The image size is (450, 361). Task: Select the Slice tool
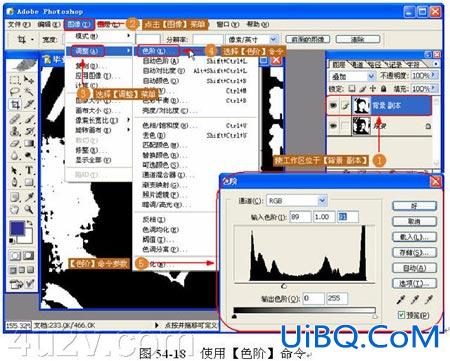[x=29, y=105]
